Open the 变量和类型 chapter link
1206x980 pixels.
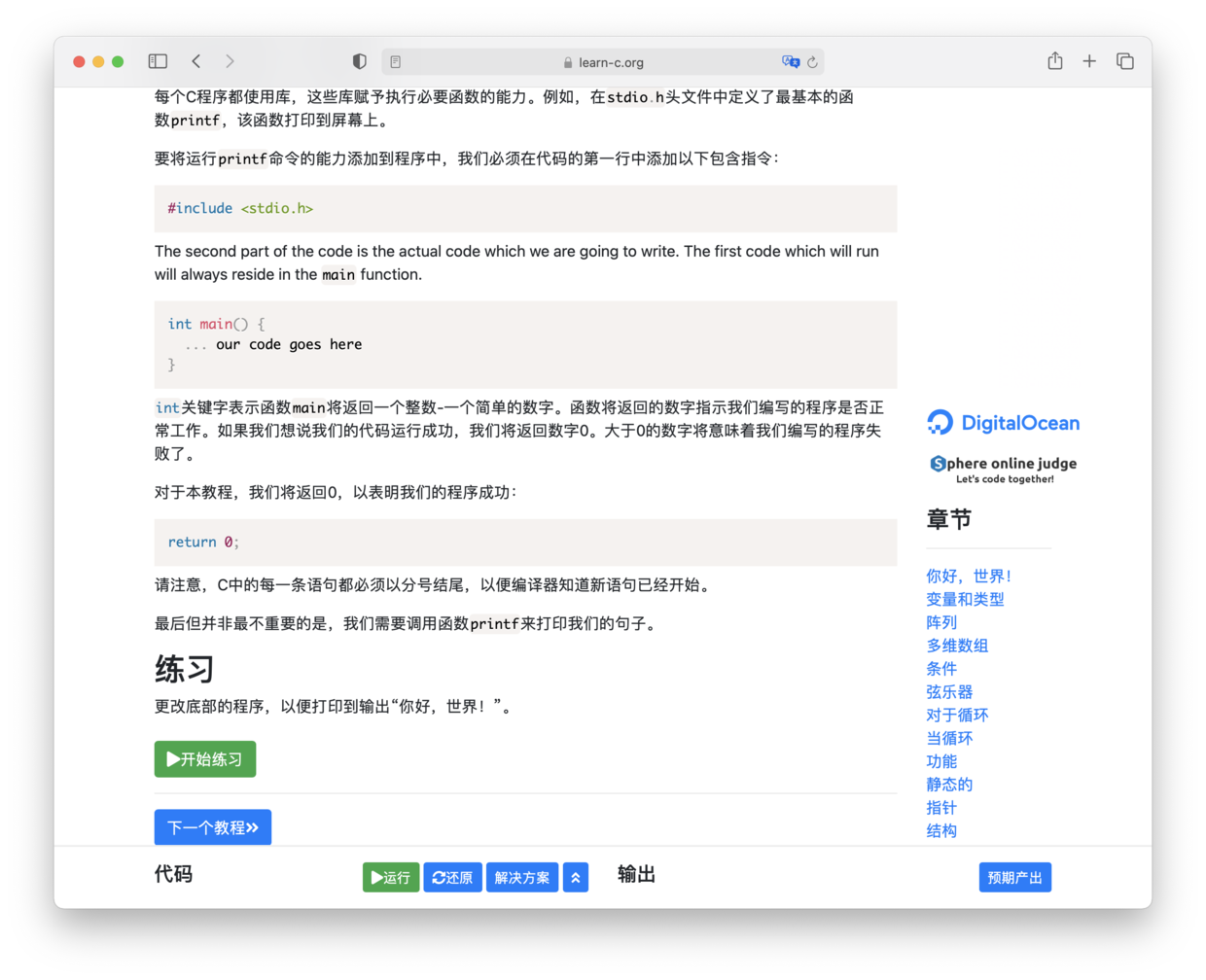point(965,599)
